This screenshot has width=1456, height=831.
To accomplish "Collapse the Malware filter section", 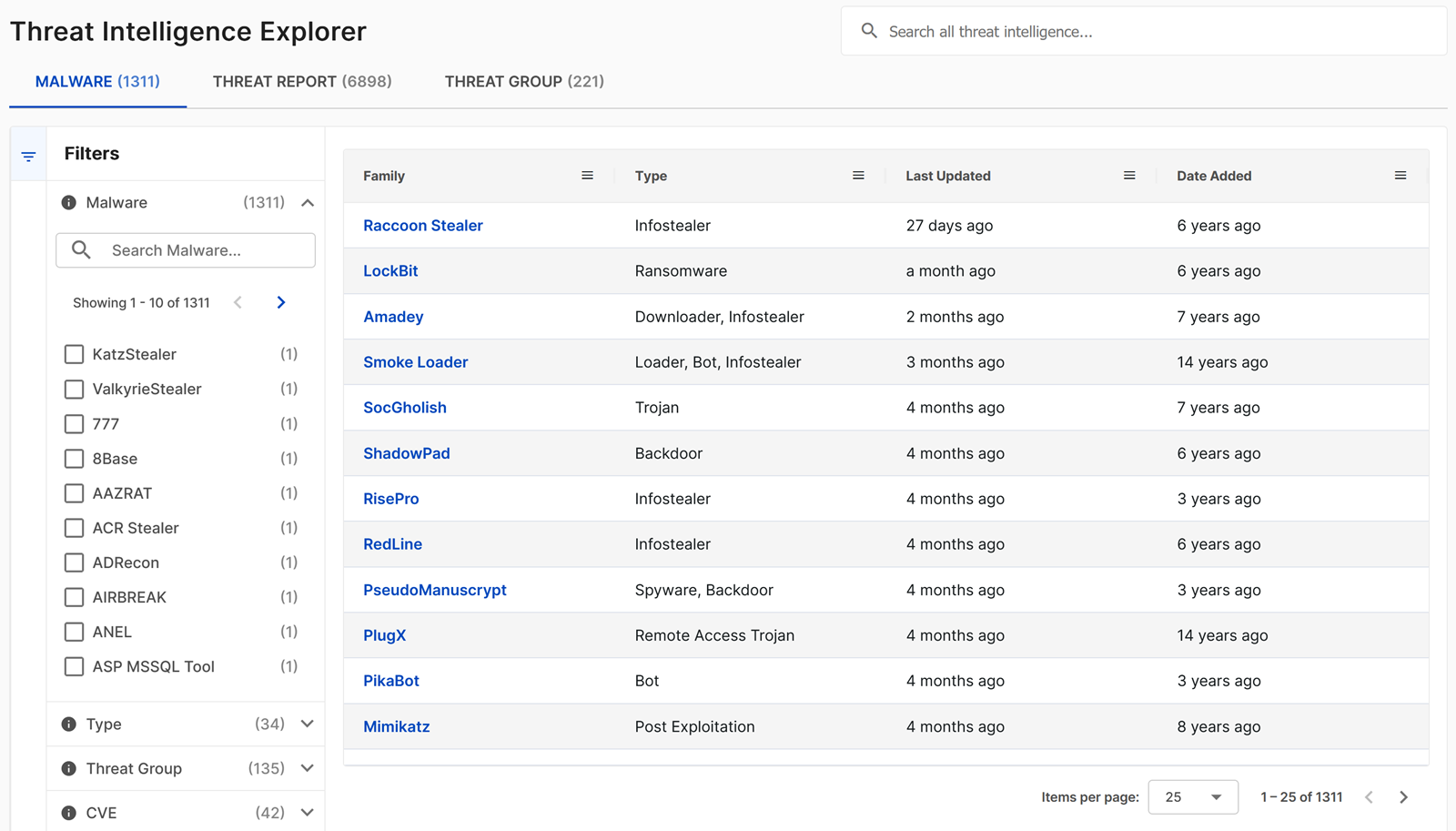I will pyautogui.click(x=308, y=202).
